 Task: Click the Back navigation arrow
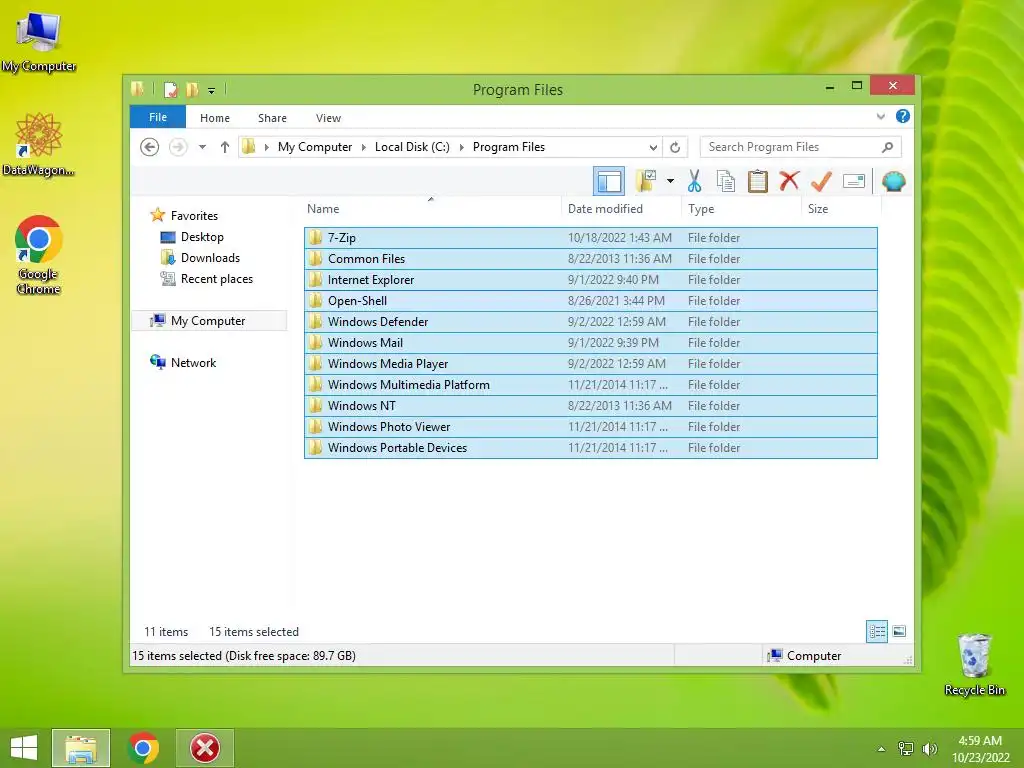pyautogui.click(x=150, y=147)
